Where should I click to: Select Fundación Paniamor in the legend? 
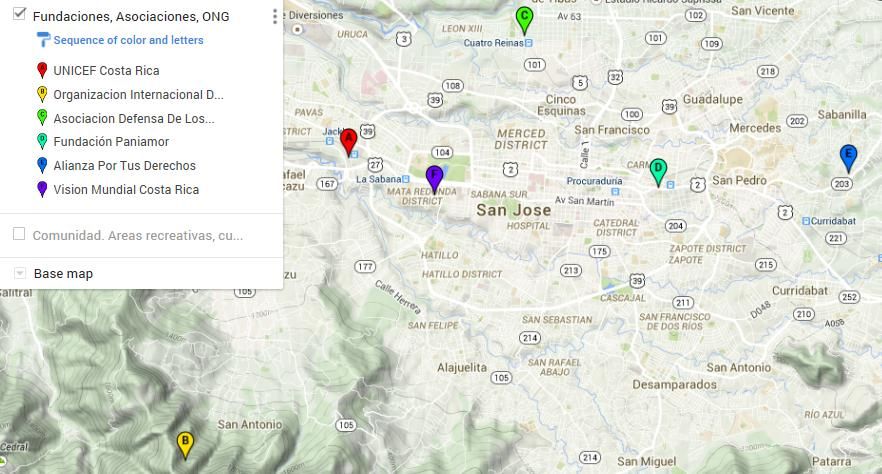tap(111, 142)
